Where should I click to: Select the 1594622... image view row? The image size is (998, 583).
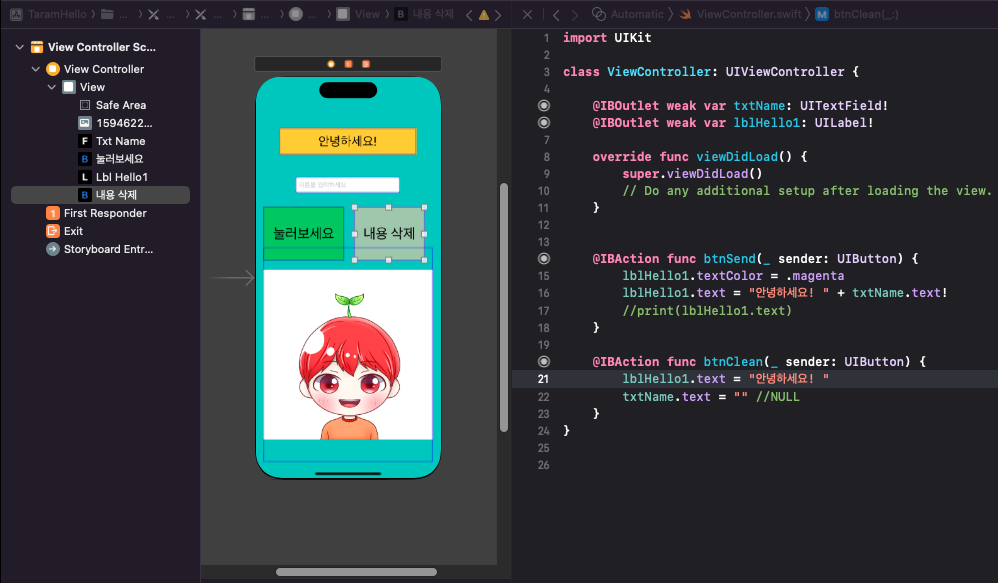click(101, 123)
